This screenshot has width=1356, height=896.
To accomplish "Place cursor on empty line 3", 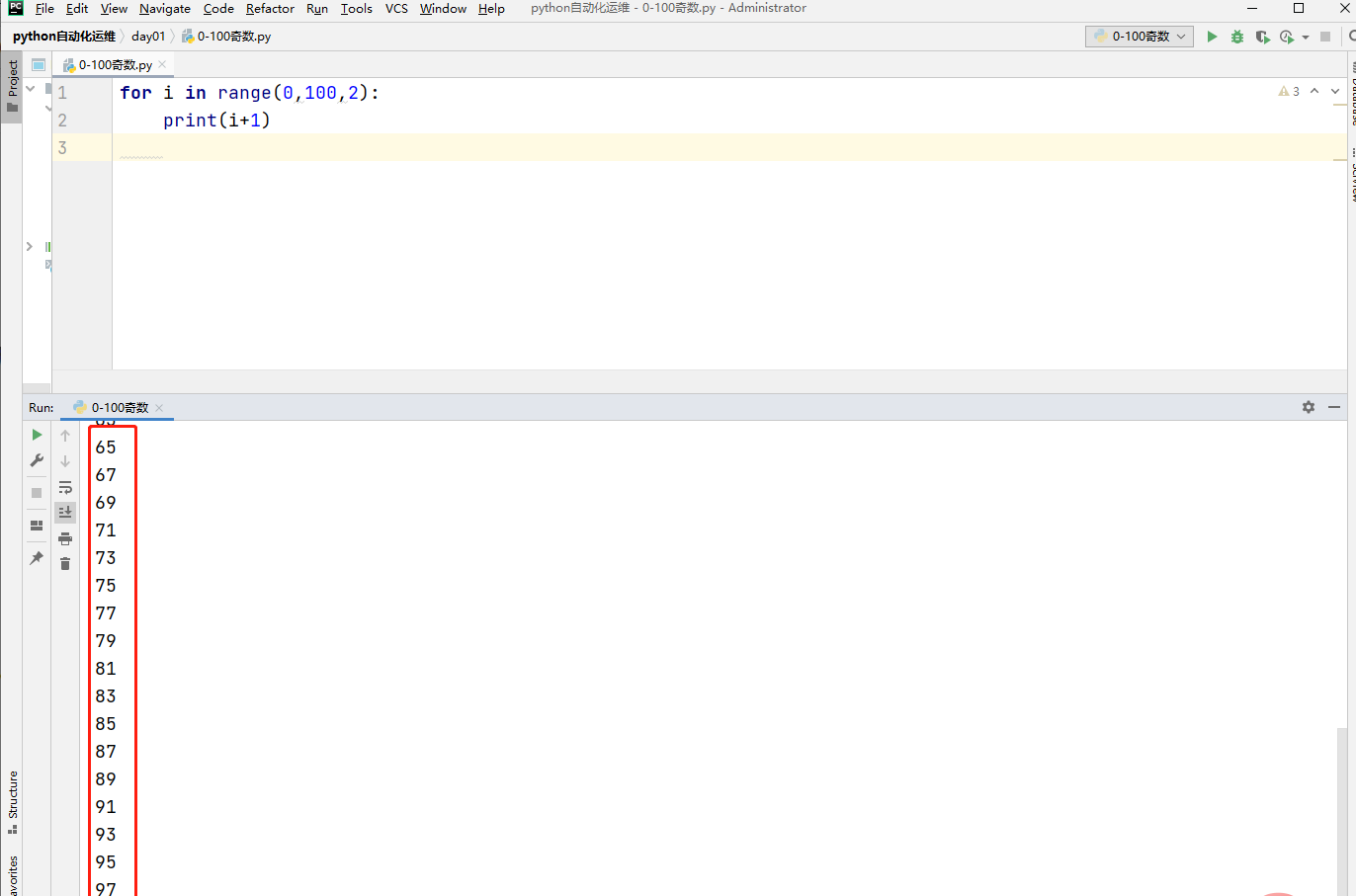I will [728, 148].
